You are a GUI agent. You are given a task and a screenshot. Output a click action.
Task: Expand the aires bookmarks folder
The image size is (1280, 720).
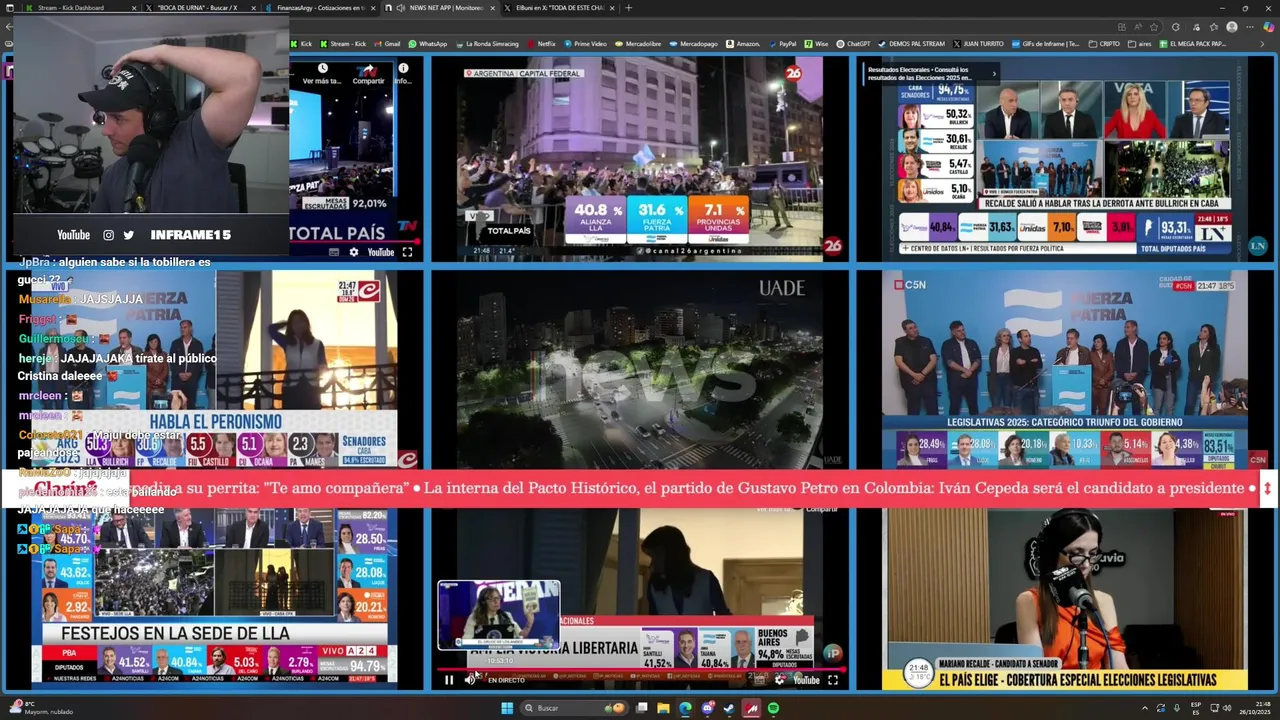1139,44
